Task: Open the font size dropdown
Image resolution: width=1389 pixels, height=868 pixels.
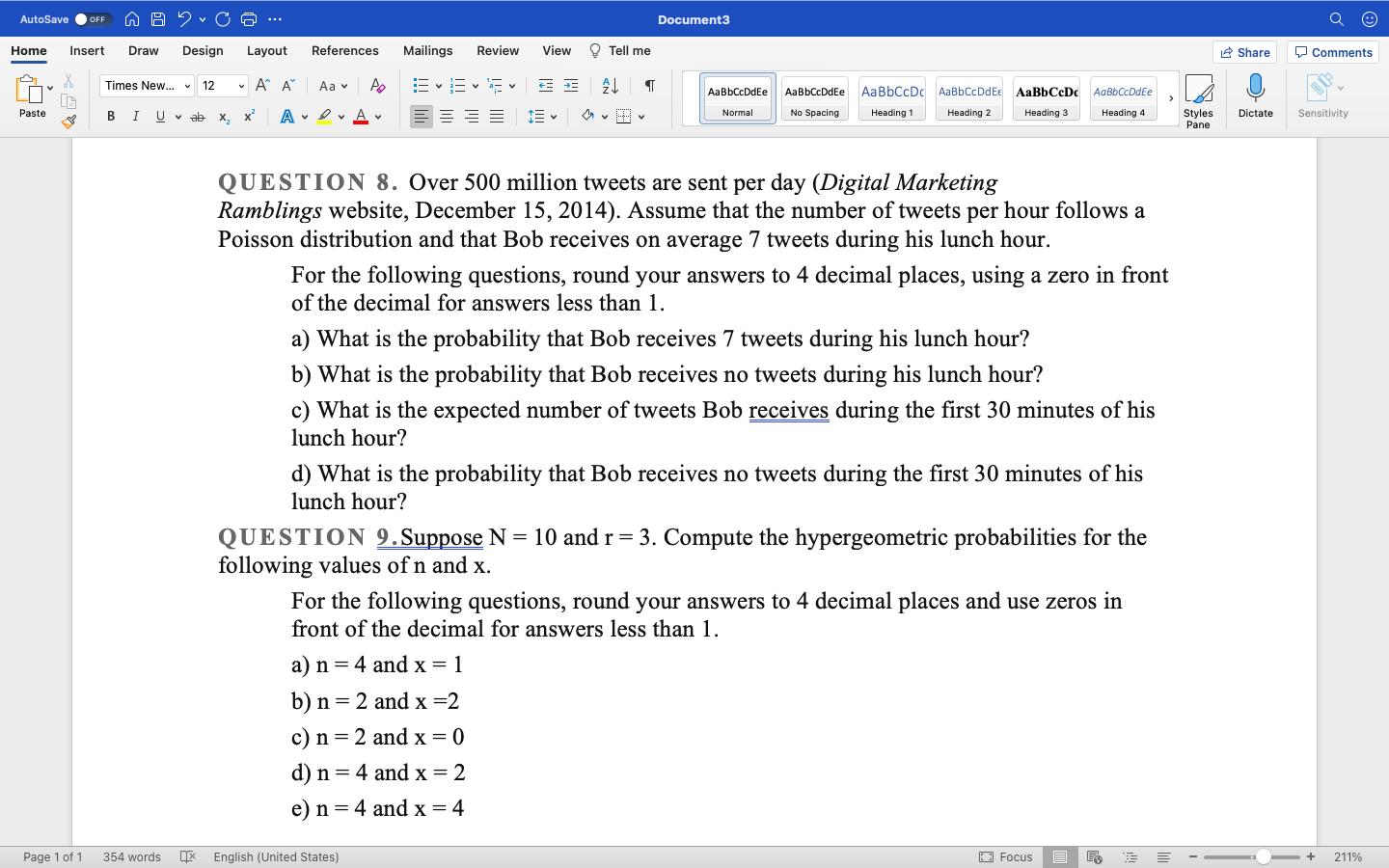Action: click(x=241, y=86)
